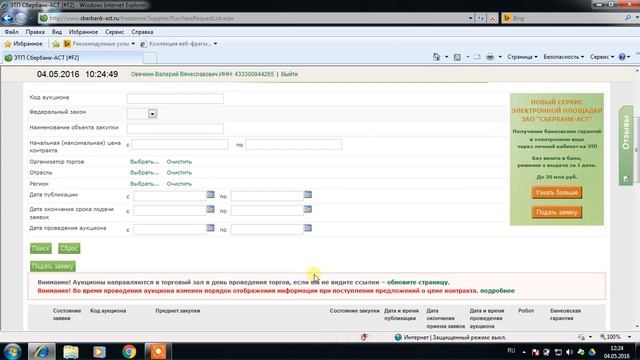Open the green Отзывы side tab
640x360 pixels.
626,145
